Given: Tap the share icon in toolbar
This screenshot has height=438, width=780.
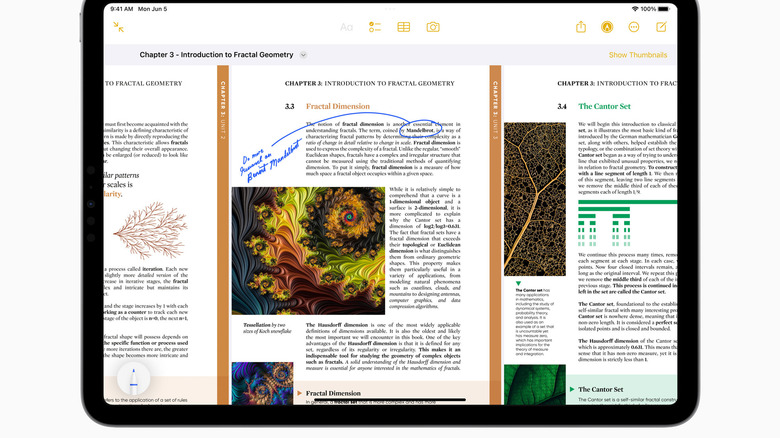Looking at the screenshot, I should [x=581, y=28].
